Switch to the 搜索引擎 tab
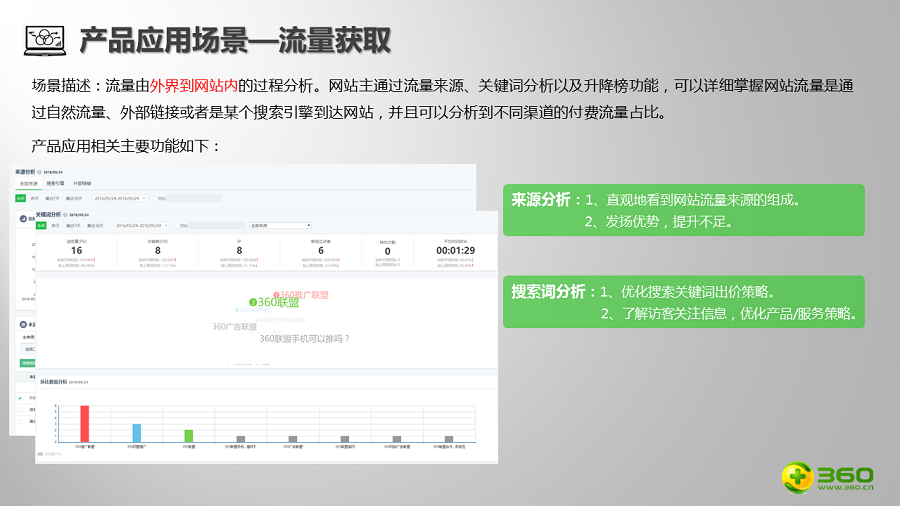 [56, 184]
